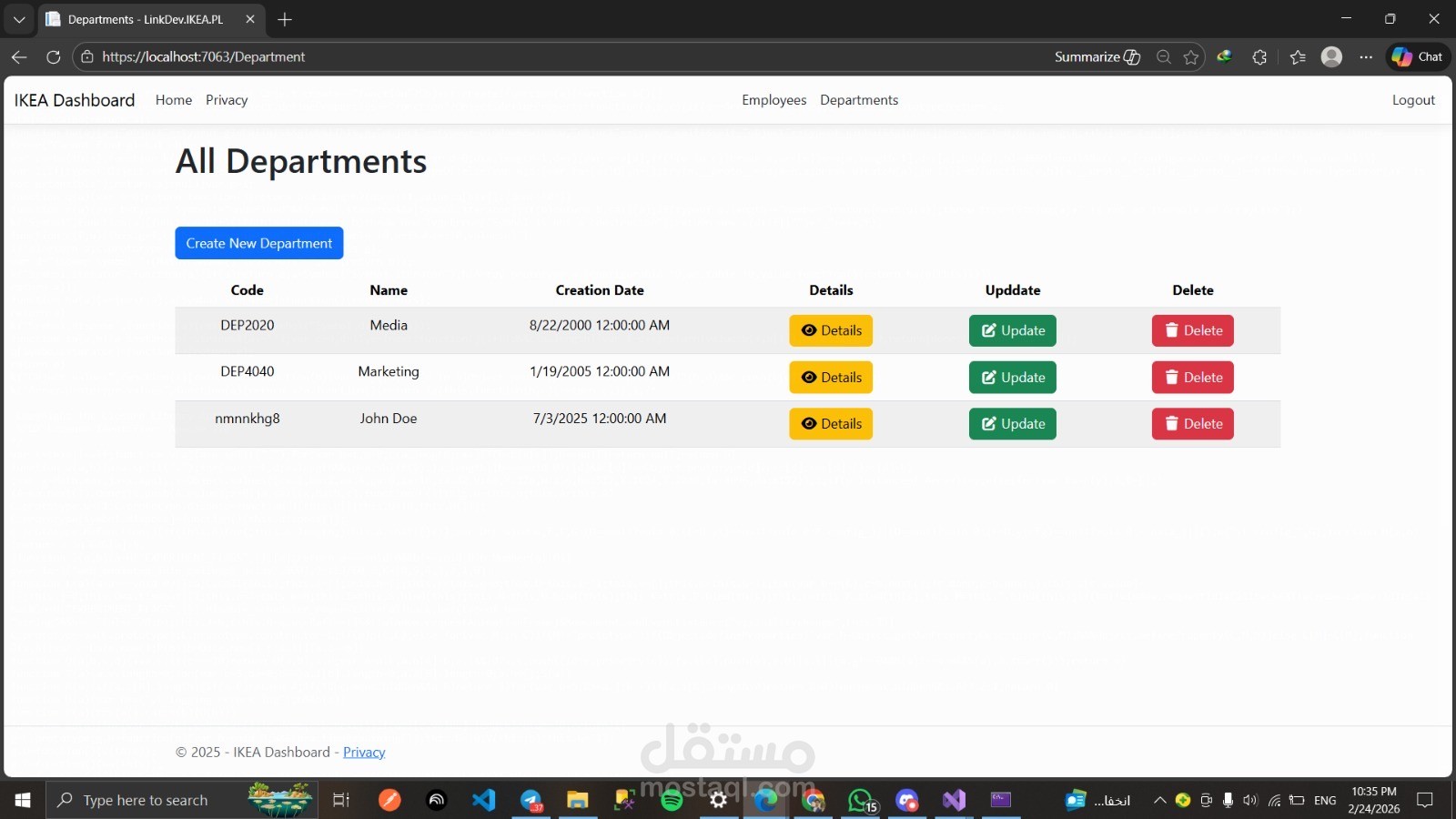Go to the Home nav link
The width and height of the screenshot is (1456, 819).
[x=174, y=100]
